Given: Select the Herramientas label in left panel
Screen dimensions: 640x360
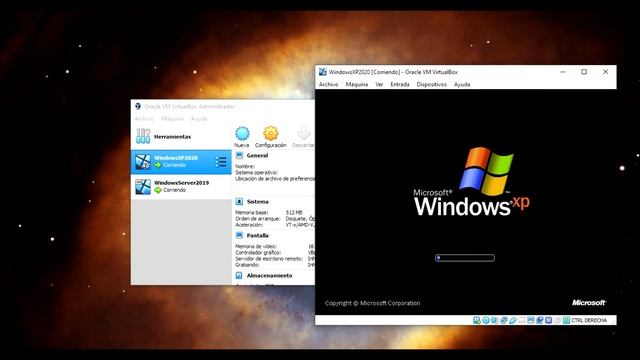Looking at the screenshot, I should pyautogui.click(x=172, y=137).
